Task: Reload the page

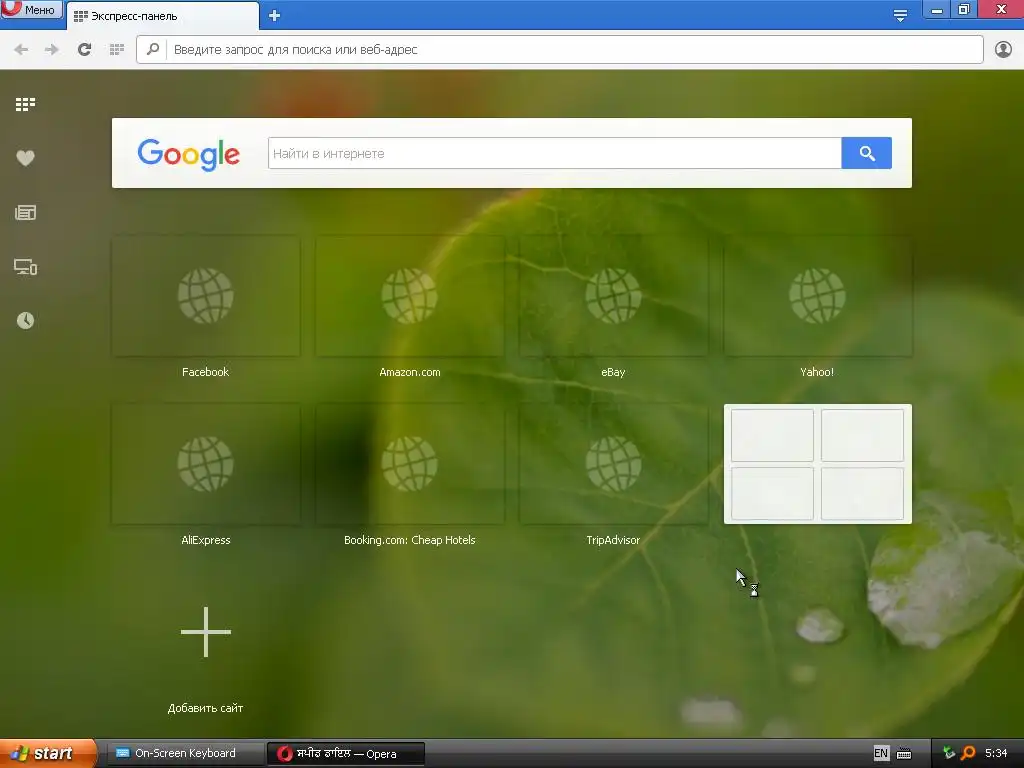Action: (84, 50)
